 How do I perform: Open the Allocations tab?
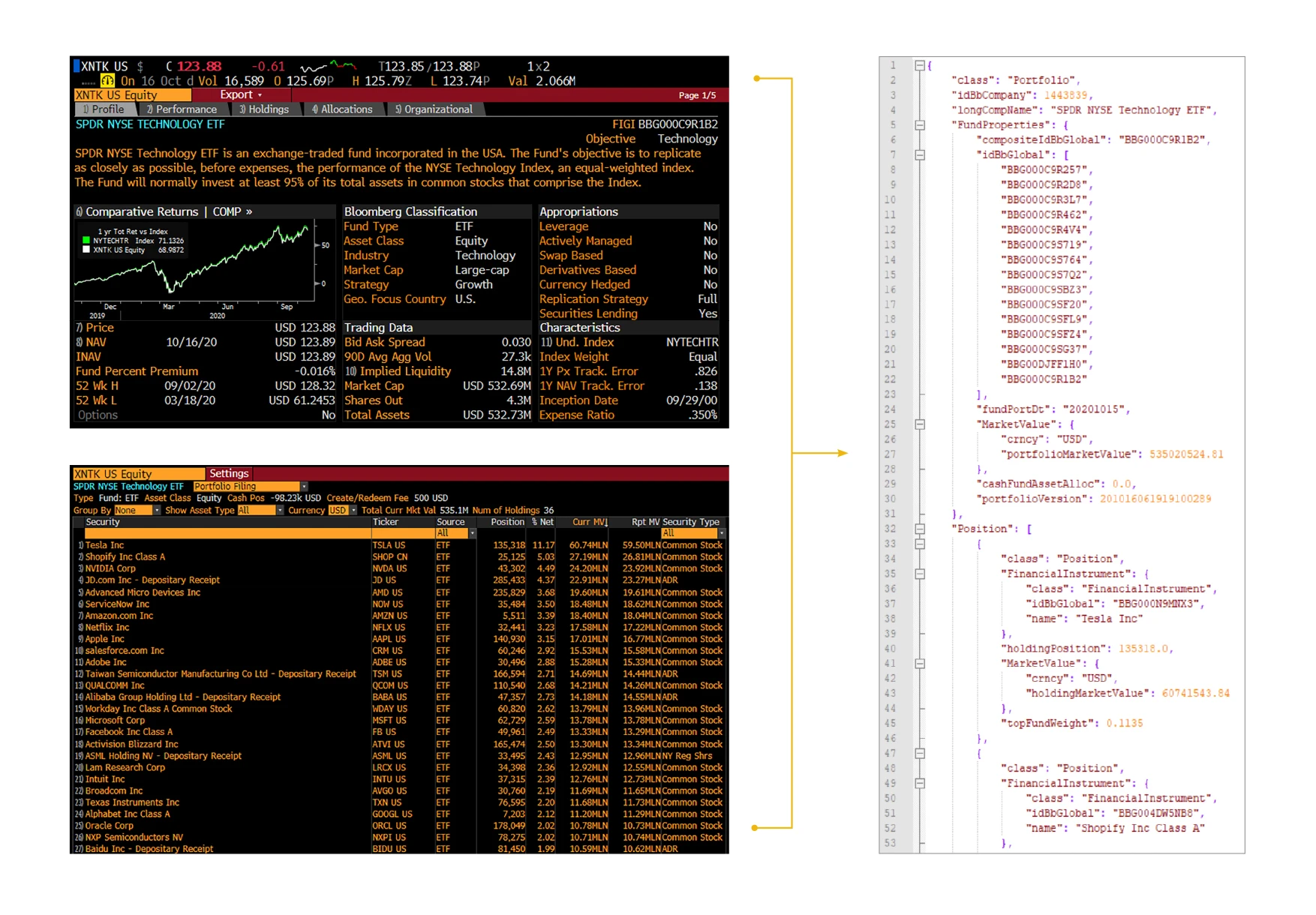[342, 109]
